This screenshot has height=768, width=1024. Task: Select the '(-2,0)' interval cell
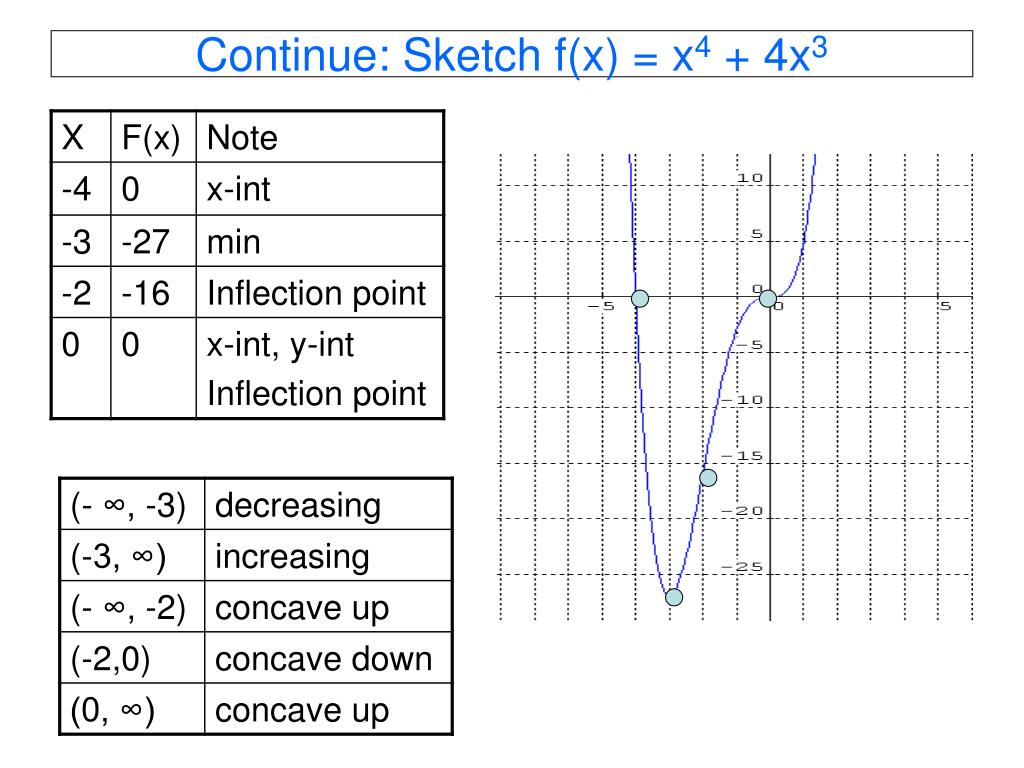tap(133, 658)
